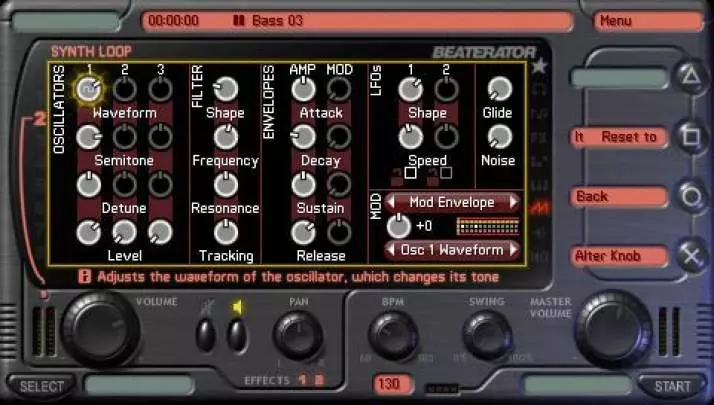Click left arrow of Mod Envelope selector
This screenshot has height=405, width=714.
pyautogui.click(x=391, y=202)
